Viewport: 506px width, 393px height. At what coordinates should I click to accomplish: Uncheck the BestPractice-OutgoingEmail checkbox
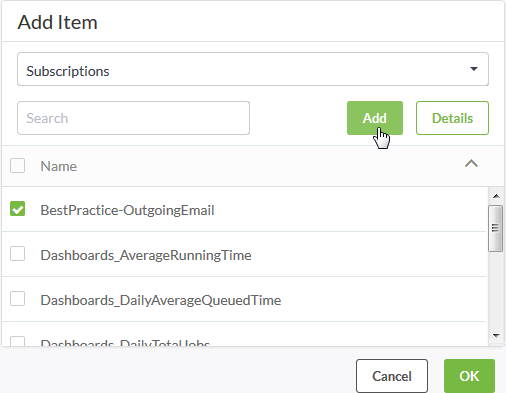17,209
